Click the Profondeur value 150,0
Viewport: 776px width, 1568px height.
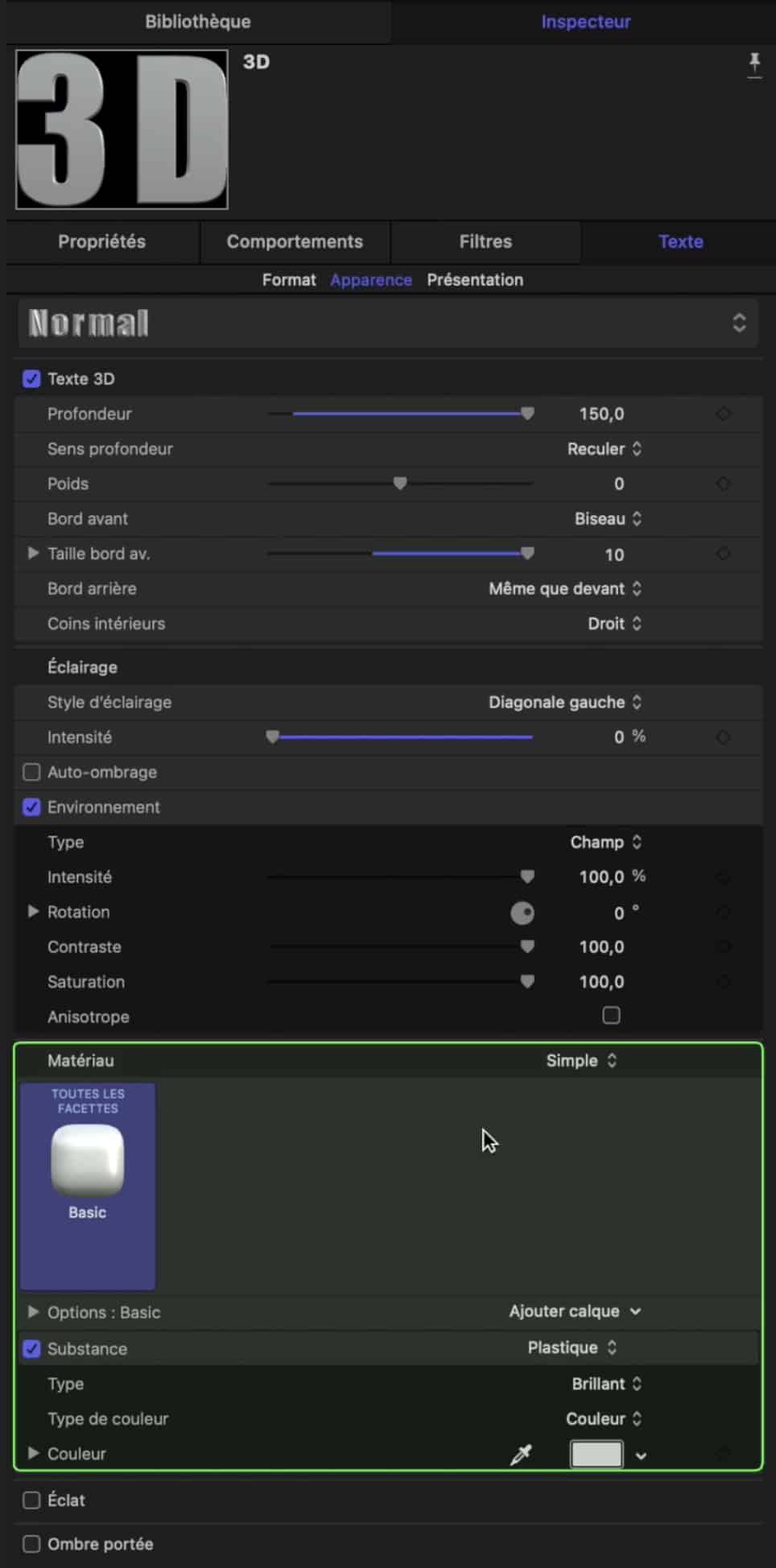(x=601, y=415)
